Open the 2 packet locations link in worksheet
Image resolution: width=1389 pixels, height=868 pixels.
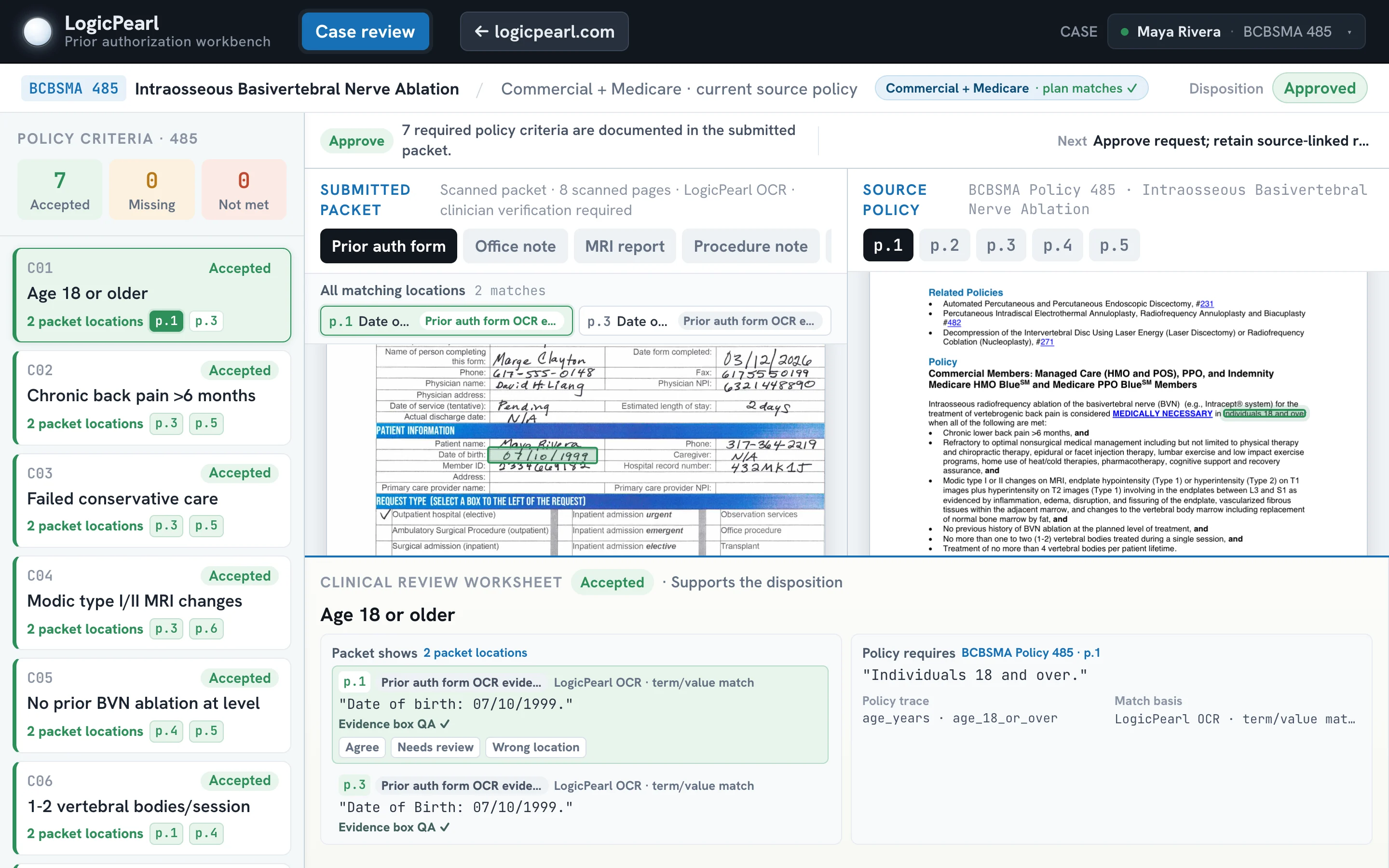pyautogui.click(x=475, y=653)
